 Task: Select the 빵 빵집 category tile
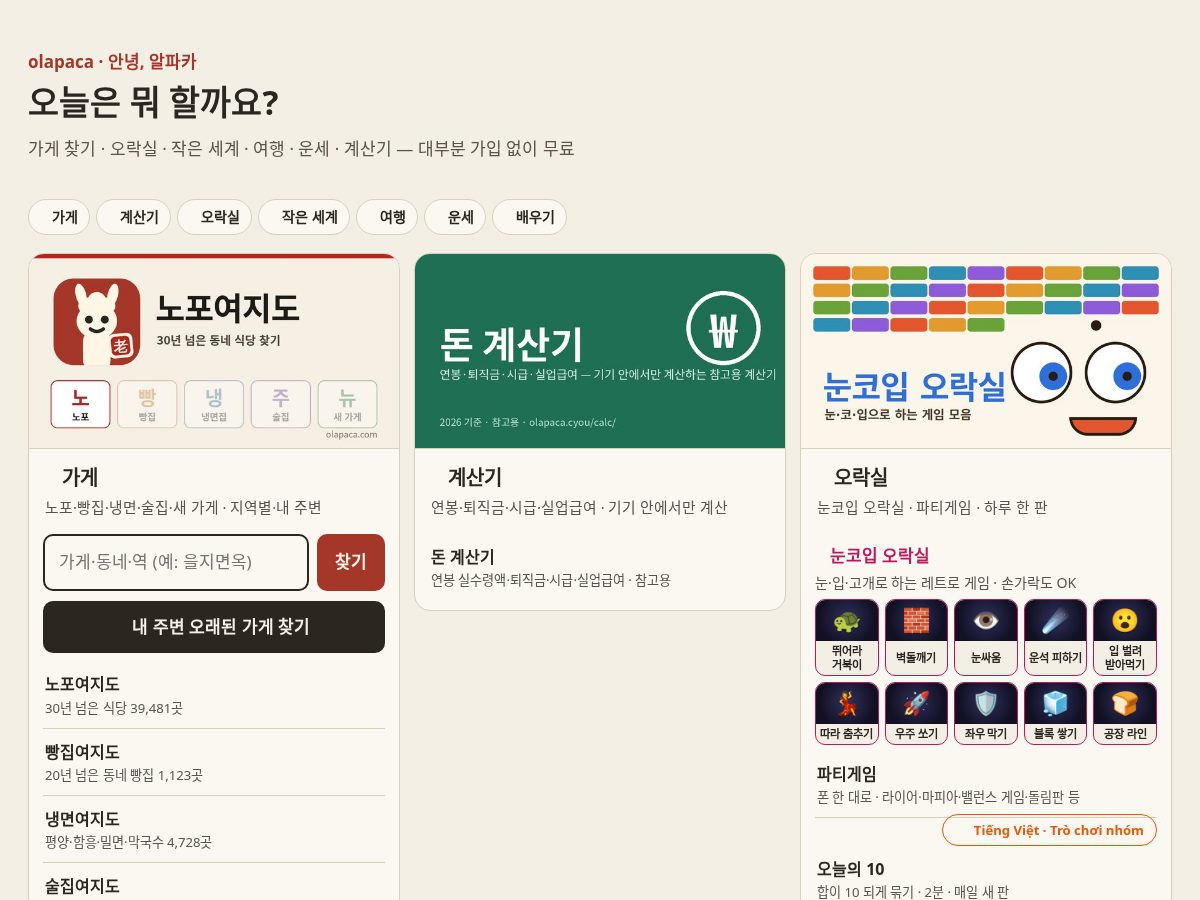point(147,404)
